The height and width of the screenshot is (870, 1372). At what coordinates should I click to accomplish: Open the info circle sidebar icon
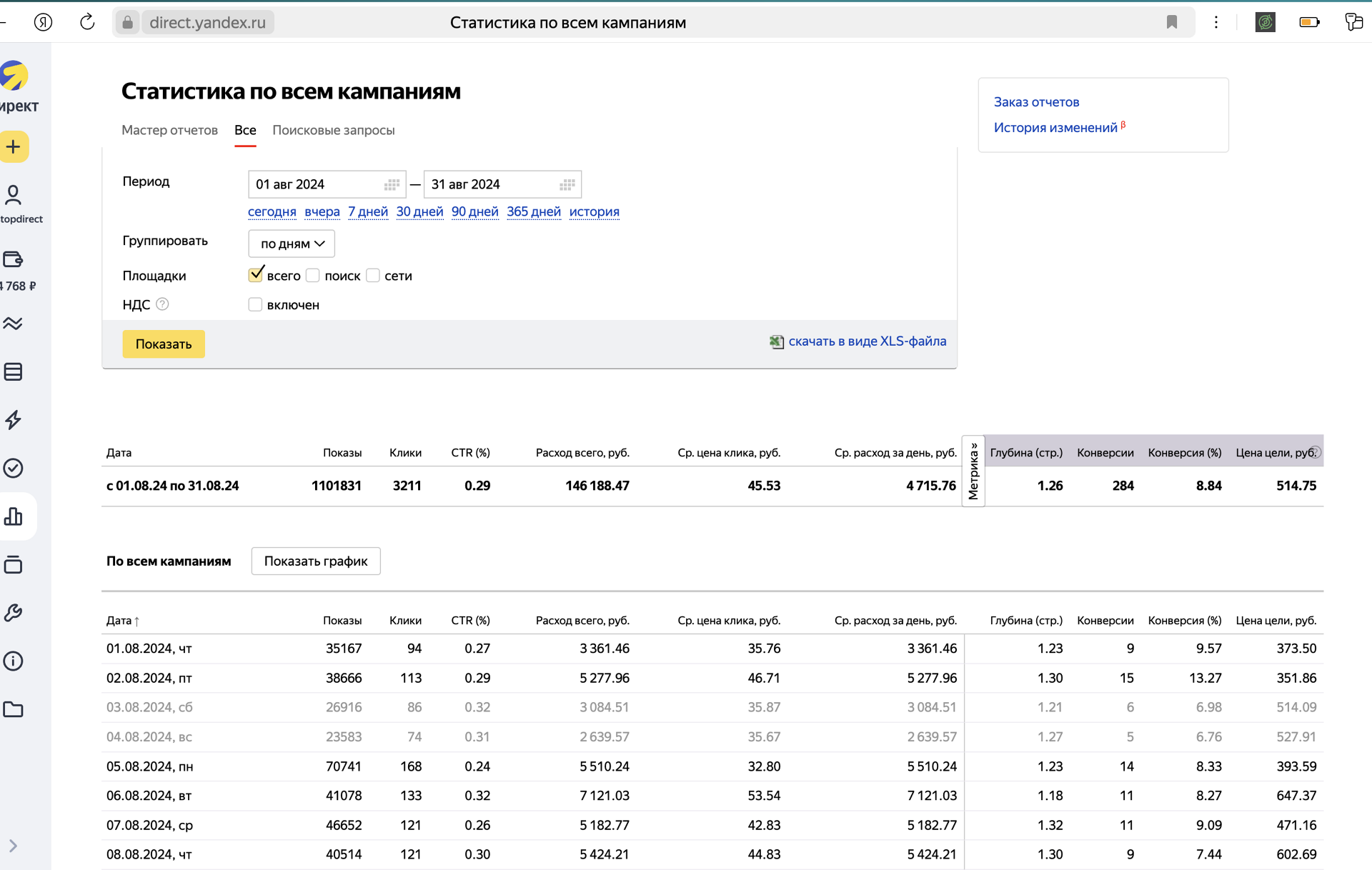14,661
